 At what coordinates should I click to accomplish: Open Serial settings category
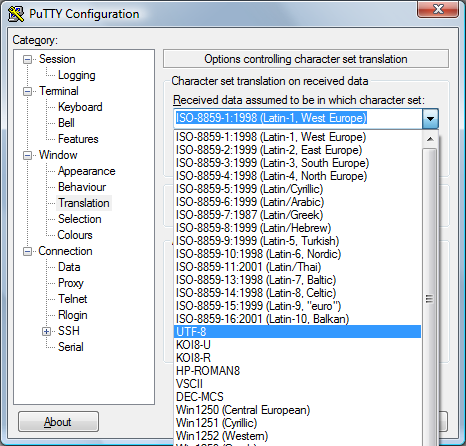71,347
